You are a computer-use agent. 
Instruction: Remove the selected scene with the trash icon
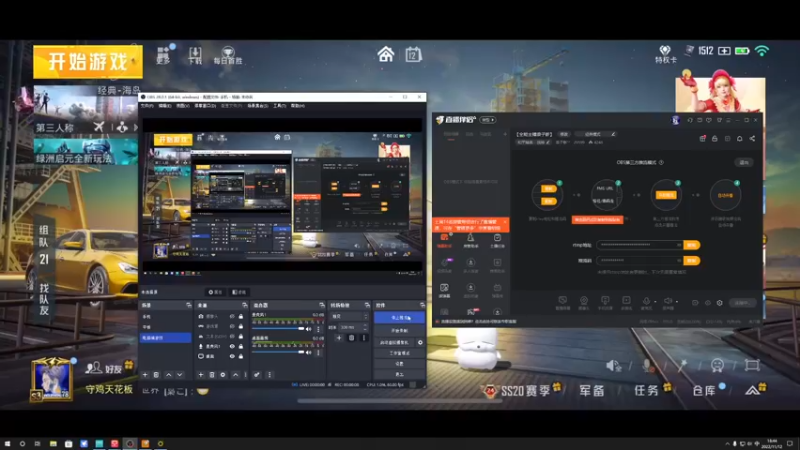tap(156, 375)
